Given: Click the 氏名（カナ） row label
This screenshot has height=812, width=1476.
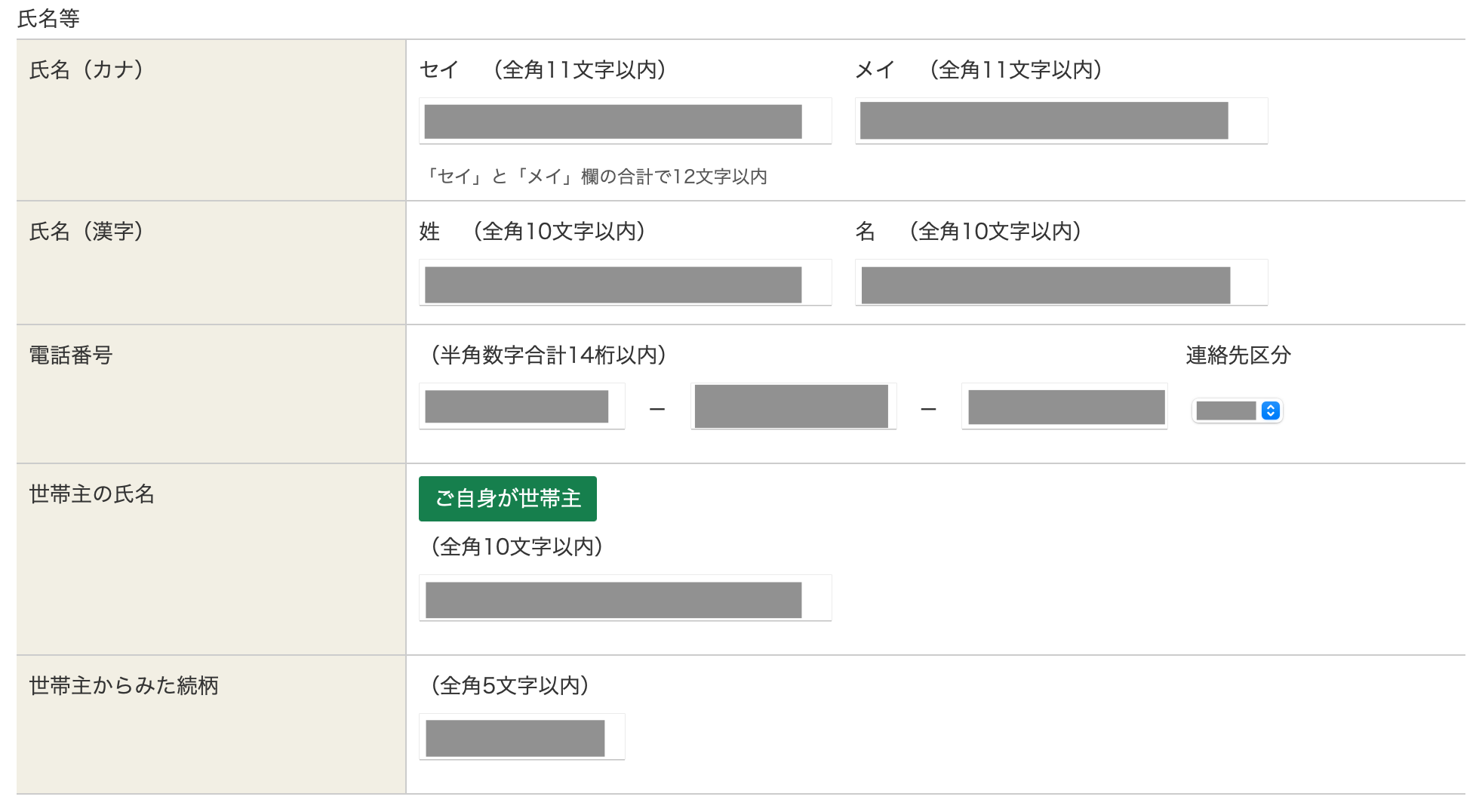Looking at the screenshot, I should [86, 70].
